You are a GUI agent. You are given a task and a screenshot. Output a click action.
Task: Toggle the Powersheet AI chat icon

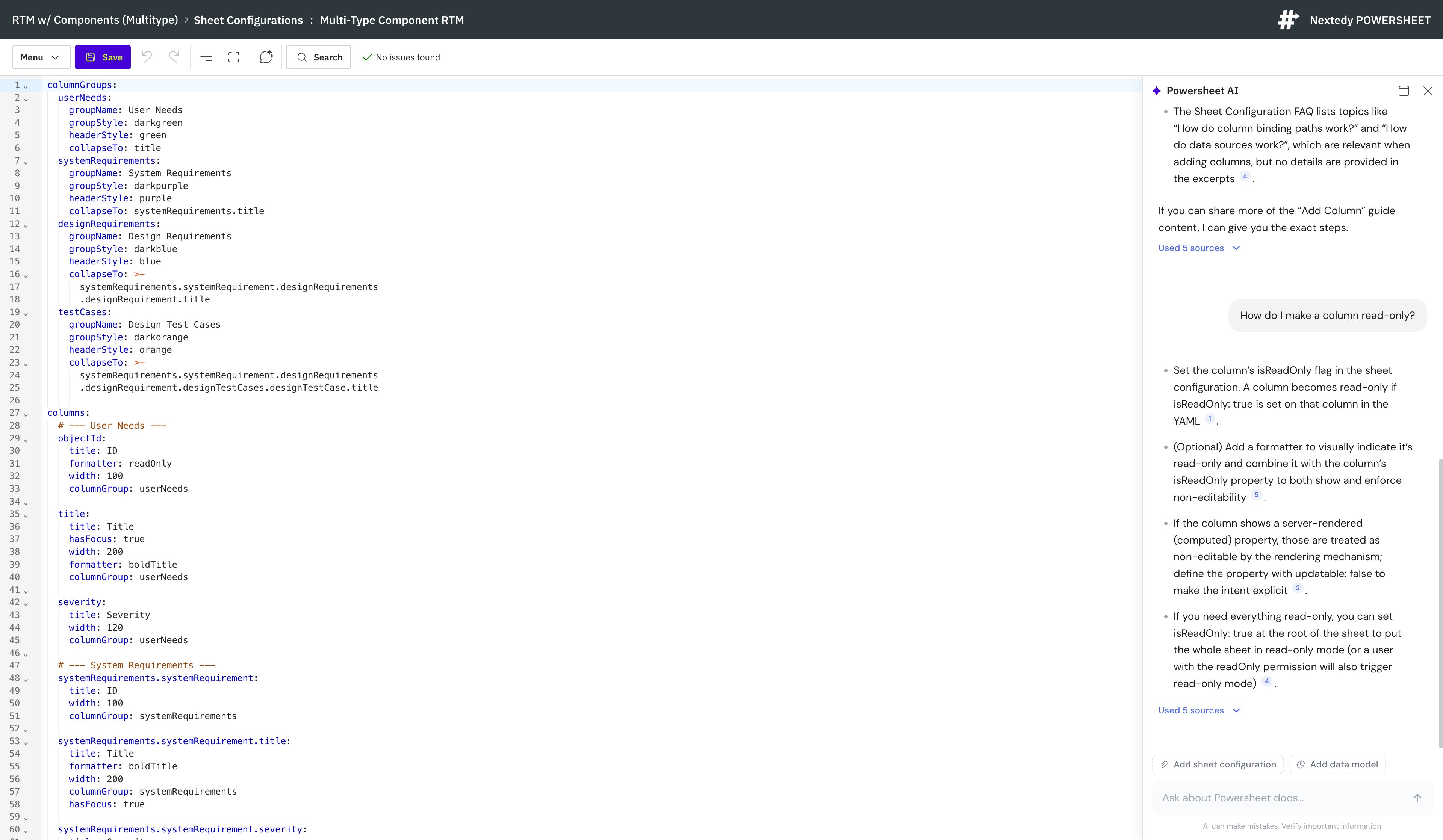tap(266, 57)
